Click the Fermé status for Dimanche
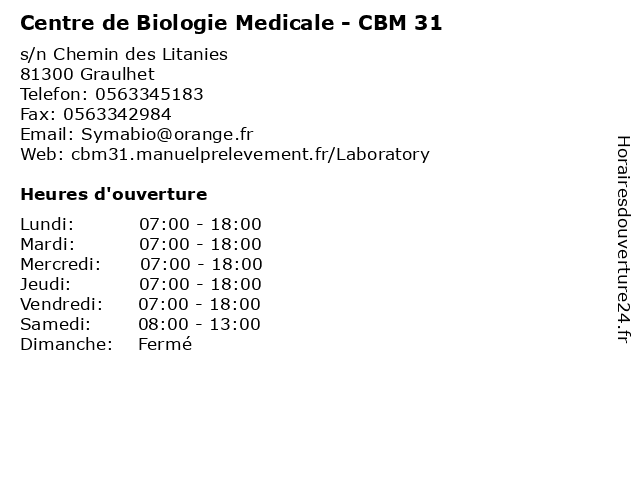This screenshot has width=640, height=480. [x=165, y=344]
